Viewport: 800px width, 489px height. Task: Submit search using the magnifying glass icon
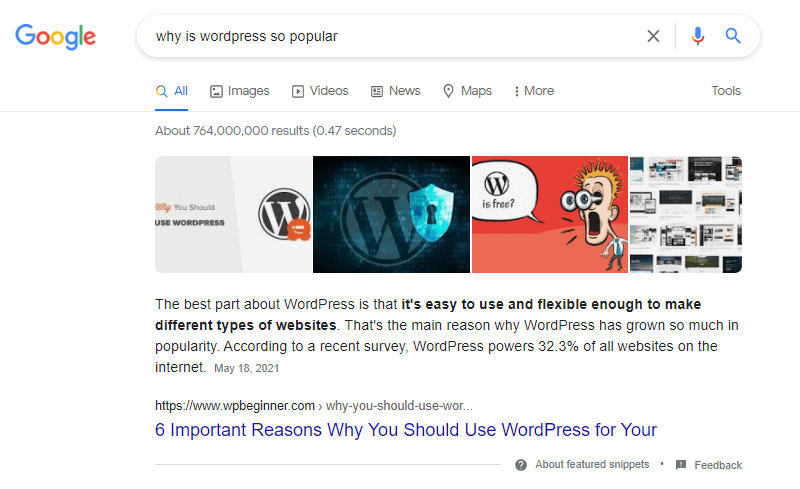point(733,36)
